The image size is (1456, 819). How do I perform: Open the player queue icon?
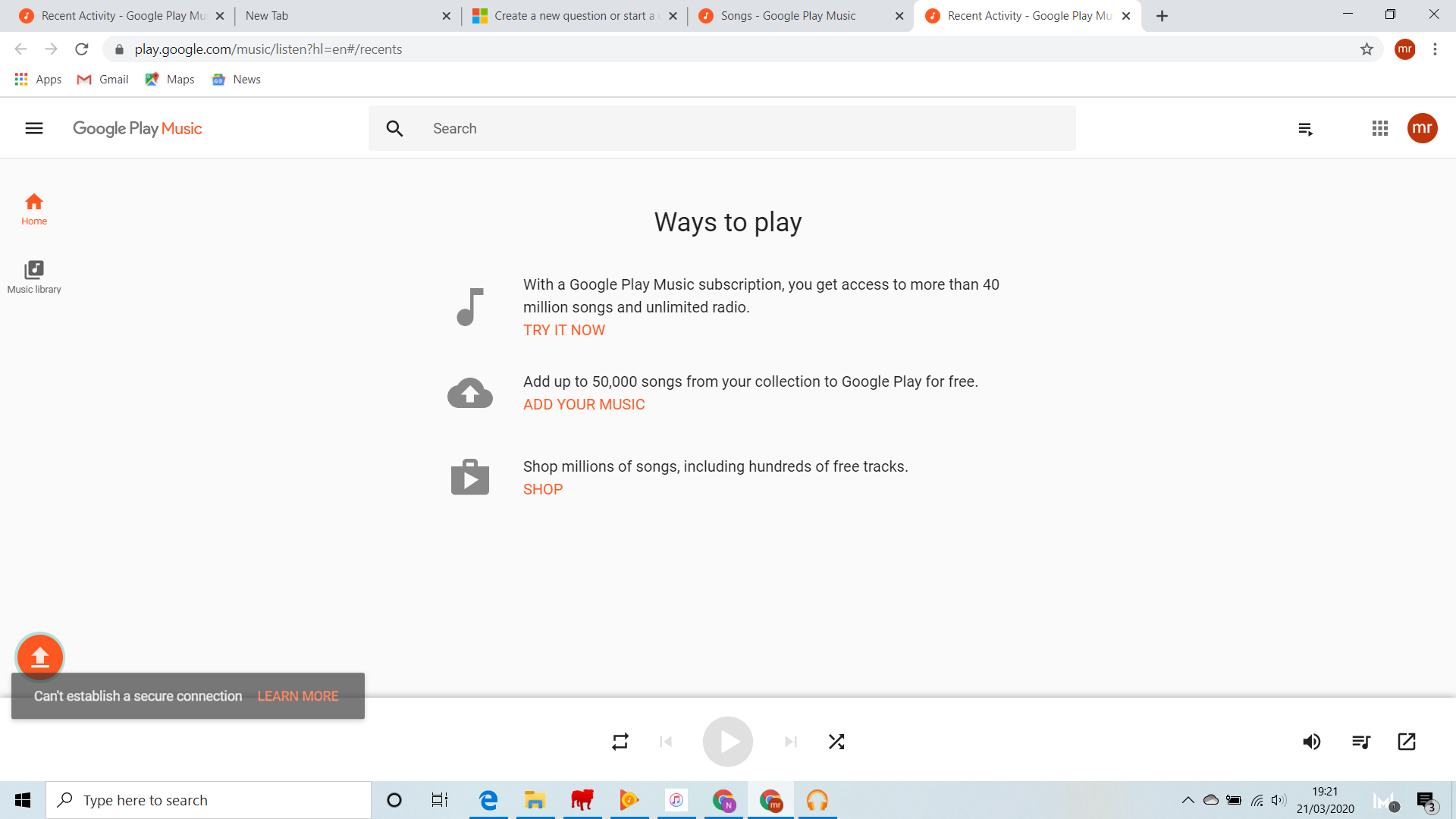pos(1361,742)
